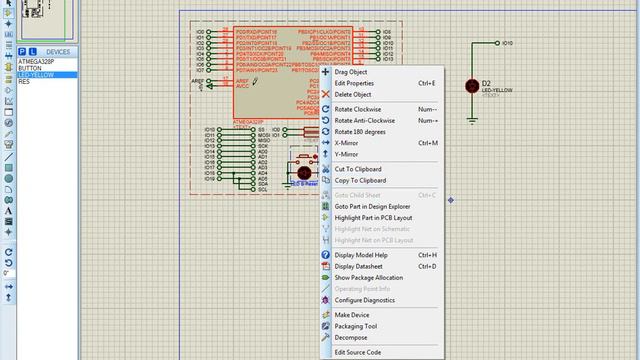Viewport: 640px width, 360px height.
Task: Choose Rotate 180 degrees from context menu
Action: [382, 132]
